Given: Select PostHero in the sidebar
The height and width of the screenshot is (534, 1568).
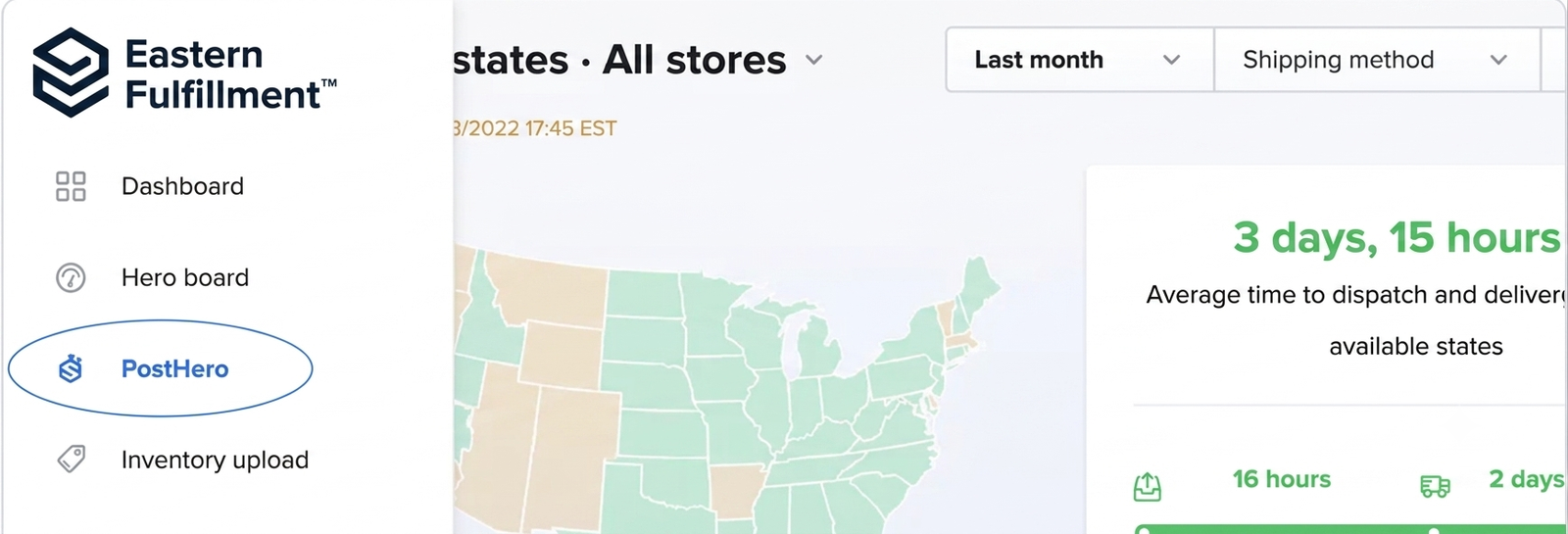Looking at the screenshot, I should click(x=174, y=368).
